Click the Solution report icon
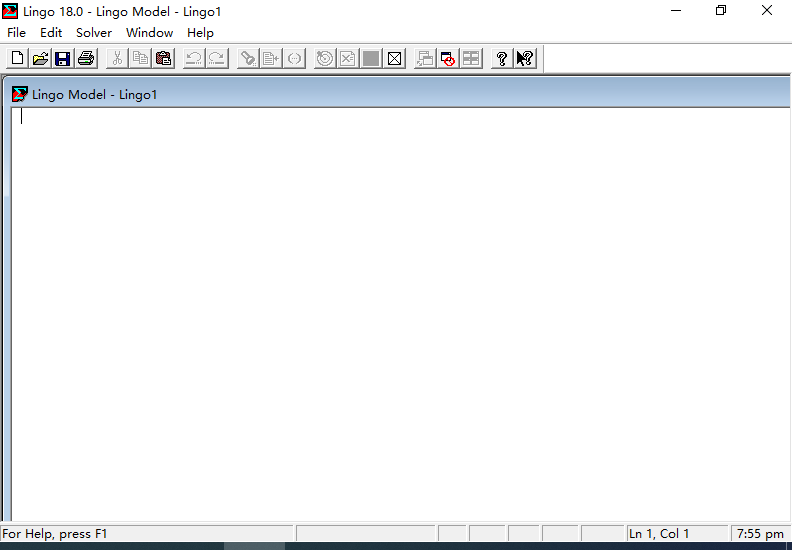This screenshot has height=550, width=792. (x=348, y=59)
